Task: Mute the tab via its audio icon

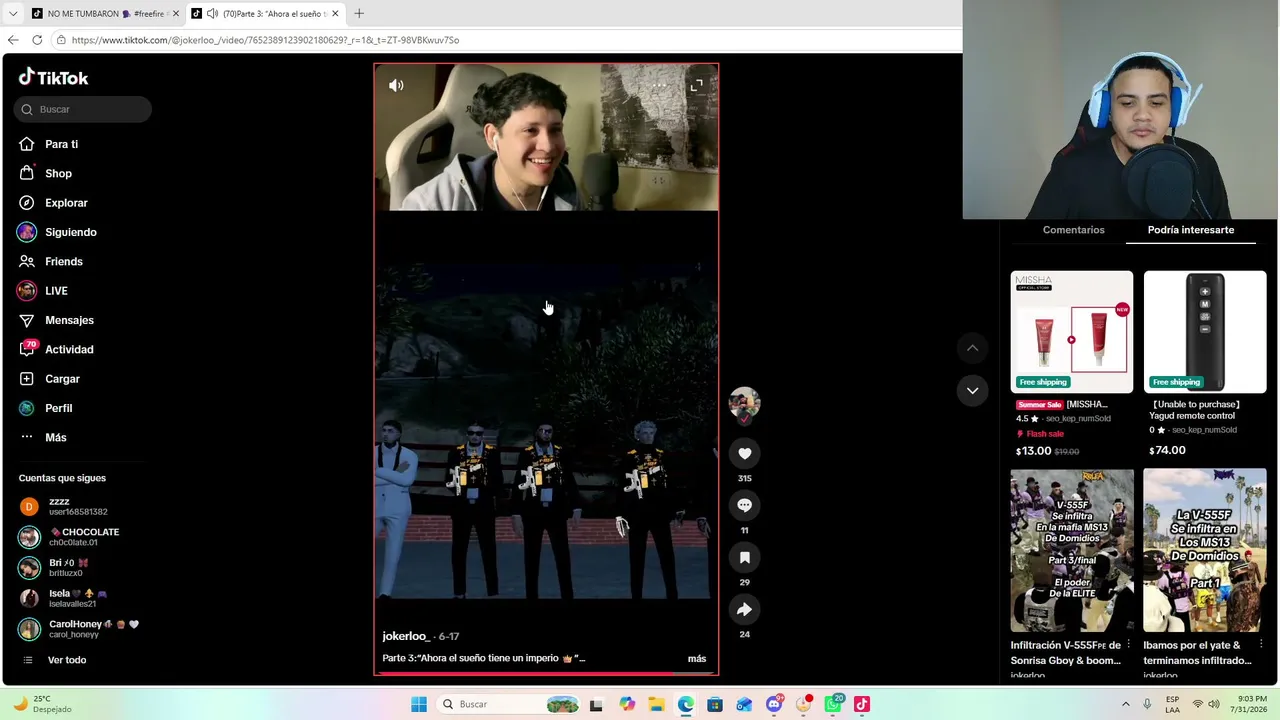Action: tap(212, 14)
